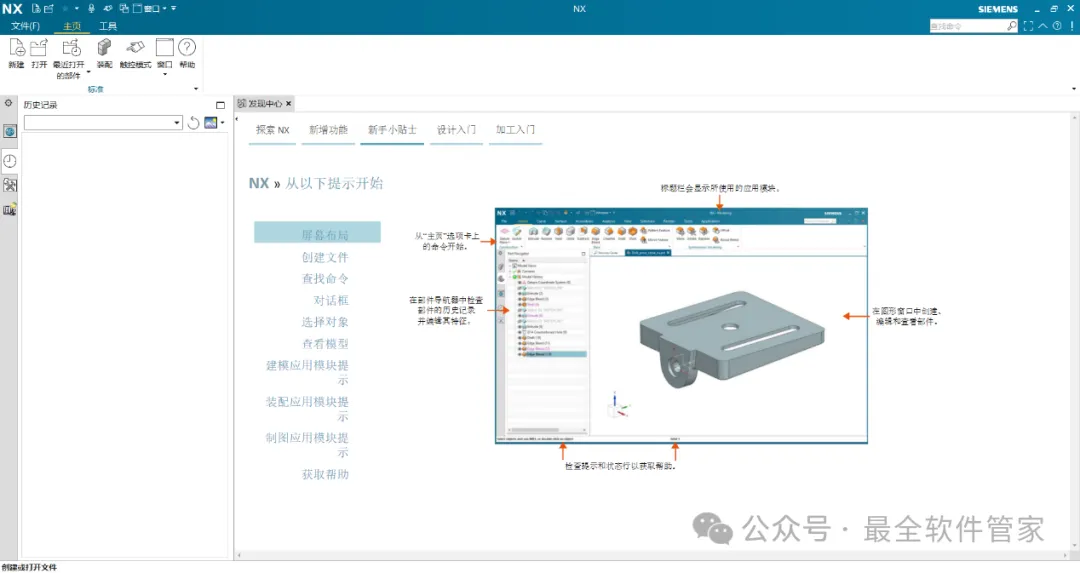Close the 发现中心 tab
Screen dimensions: 1080x573
point(289,104)
